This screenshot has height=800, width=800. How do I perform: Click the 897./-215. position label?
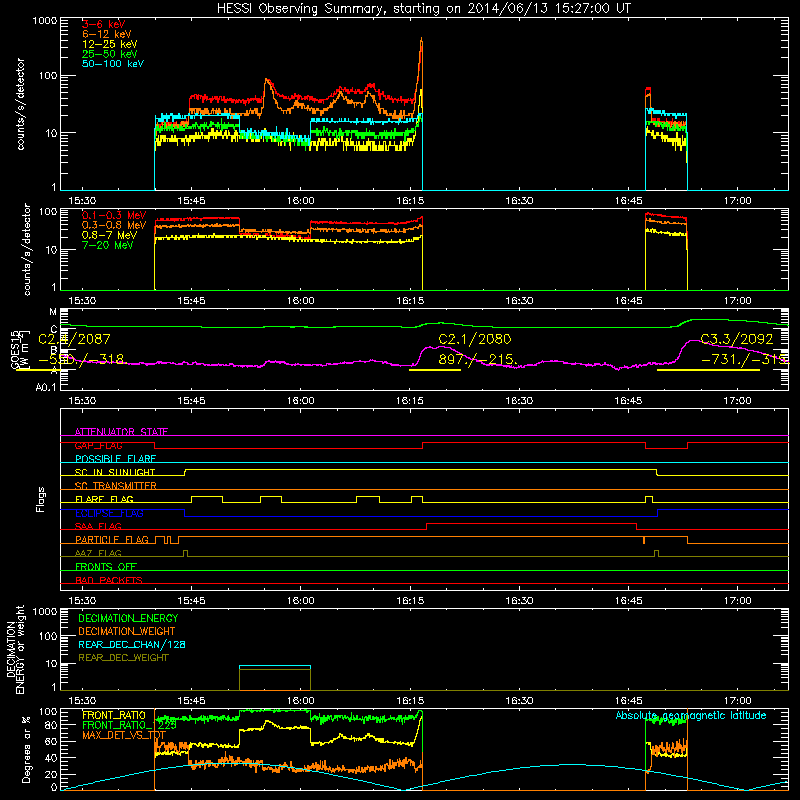[478, 359]
